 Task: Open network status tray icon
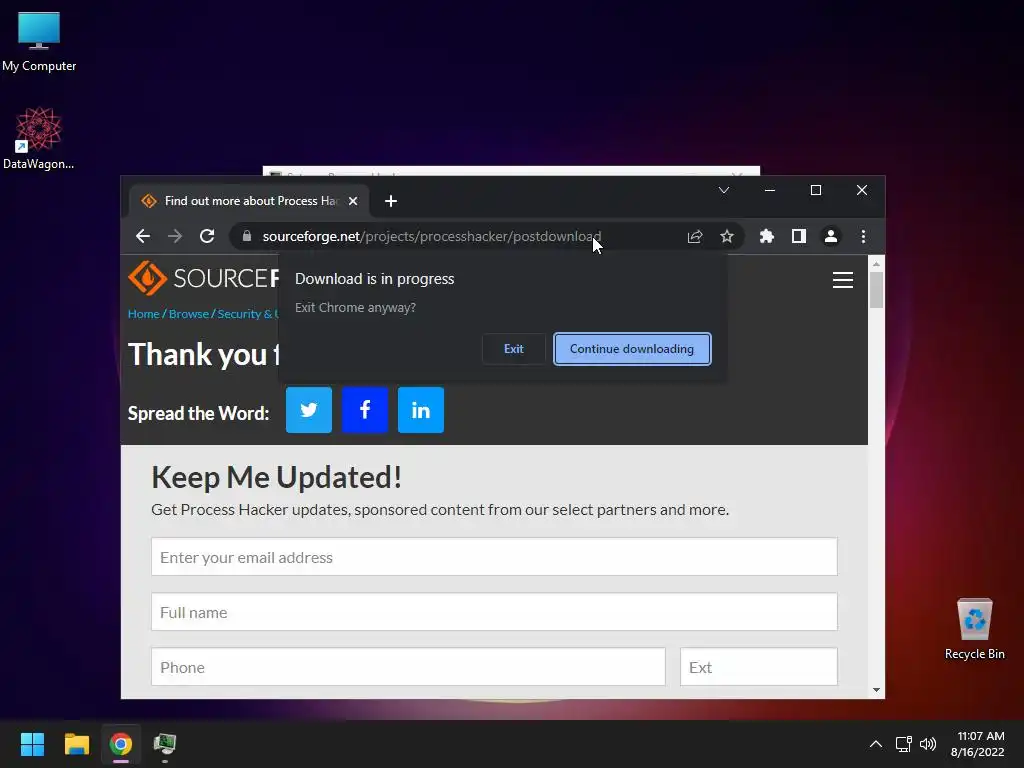pyautogui.click(x=904, y=744)
